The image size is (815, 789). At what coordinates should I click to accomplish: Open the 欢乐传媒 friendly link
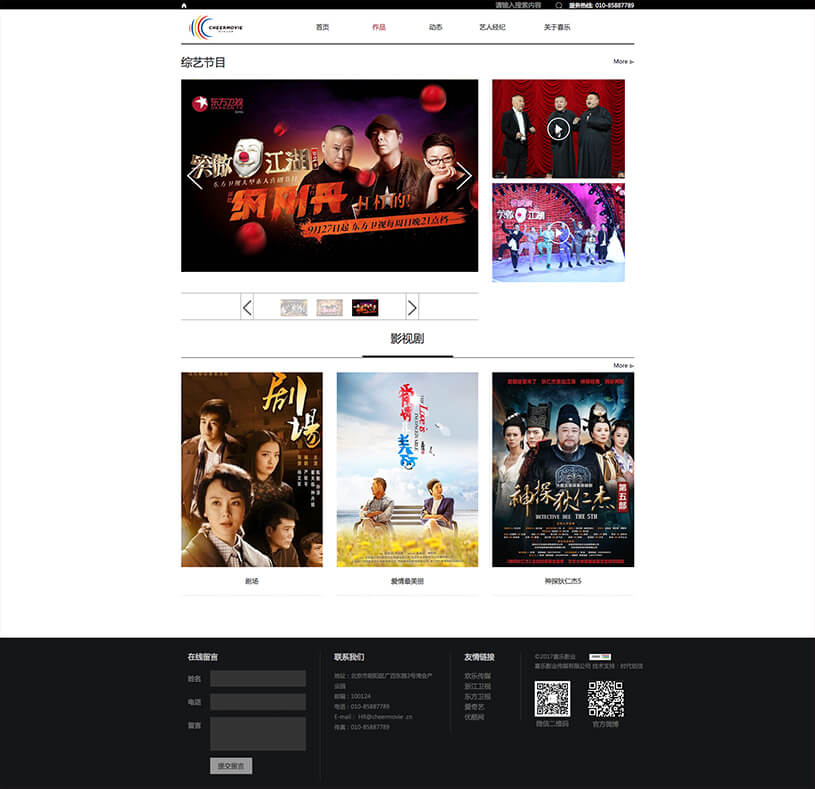pos(478,676)
